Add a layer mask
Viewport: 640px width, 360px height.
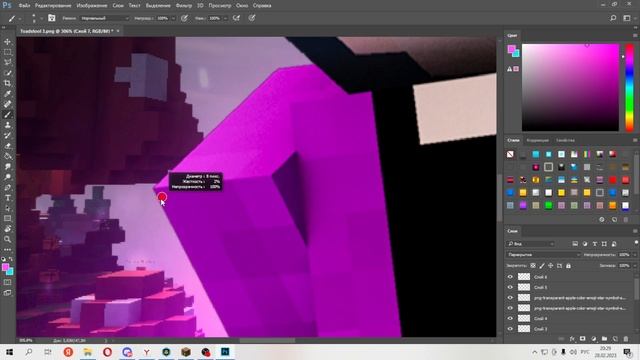(582, 339)
